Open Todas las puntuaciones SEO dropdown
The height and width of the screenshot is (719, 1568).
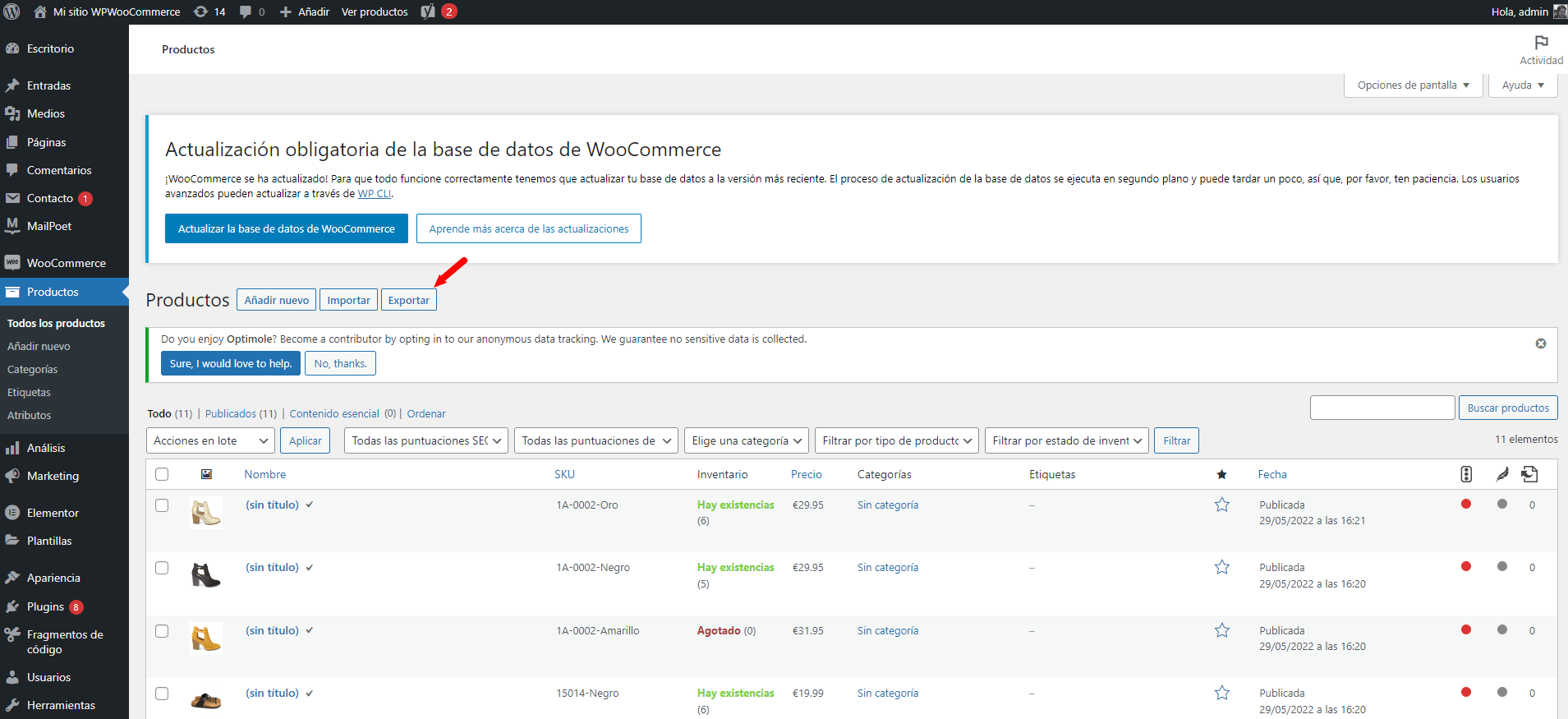426,440
